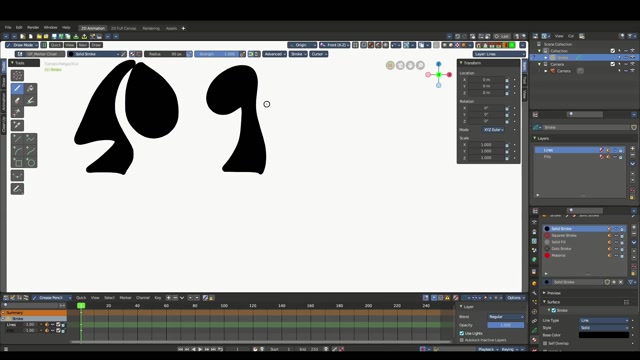Open the Origin placement dropdown
This screenshot has width=640, height=360.
[x=302, y=45]
